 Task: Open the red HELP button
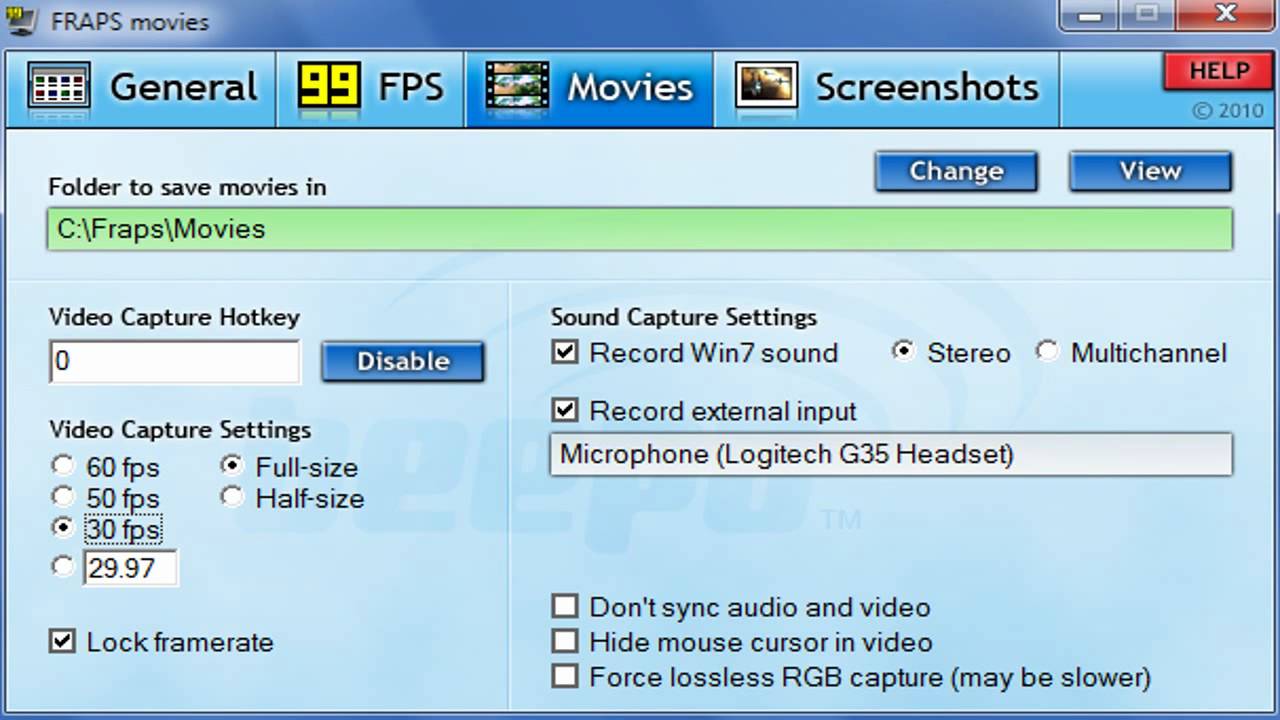pos(1219,72)
